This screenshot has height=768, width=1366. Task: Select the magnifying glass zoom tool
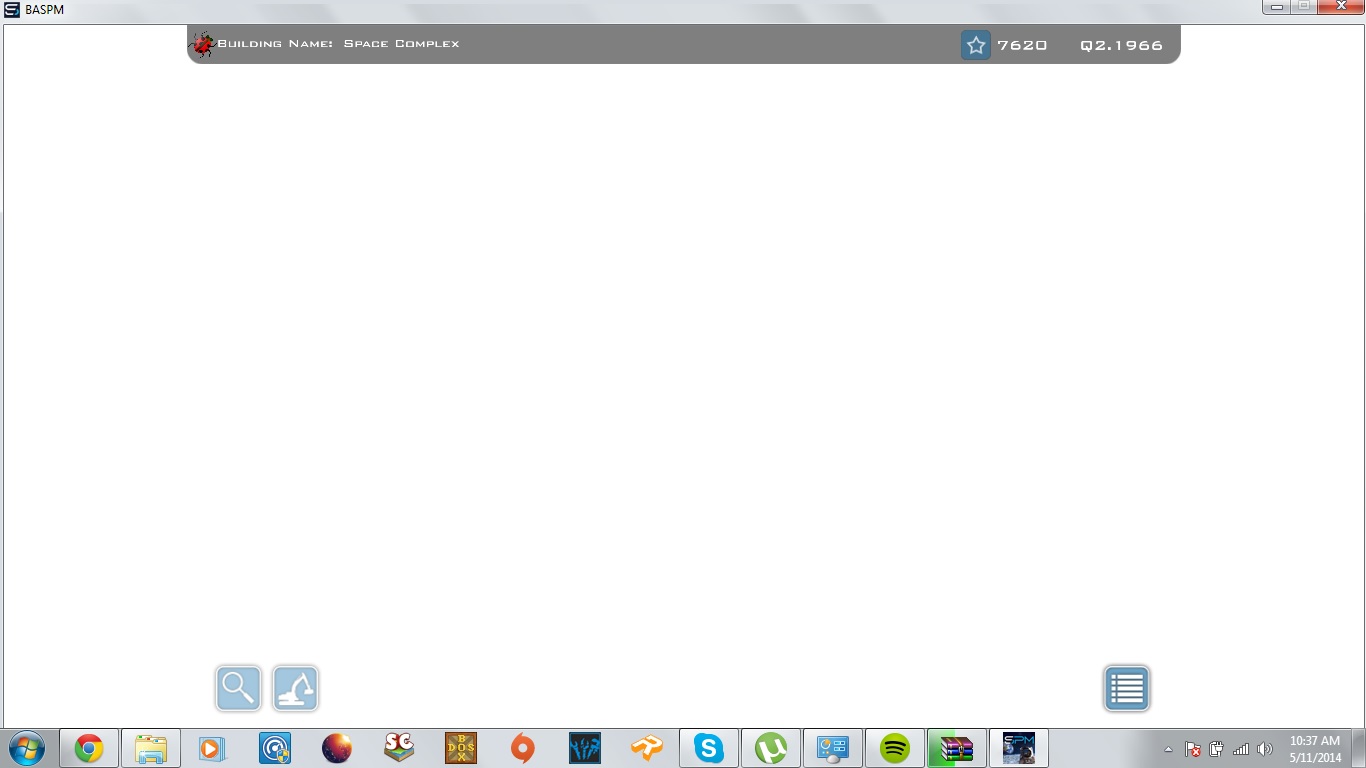(x=238, y=688)
